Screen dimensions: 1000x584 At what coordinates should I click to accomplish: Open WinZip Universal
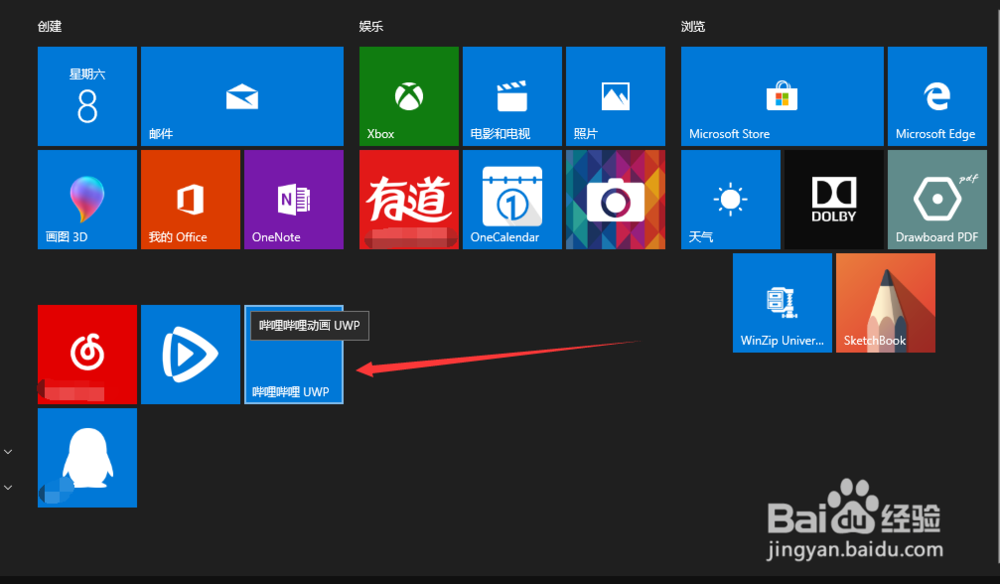782,302
